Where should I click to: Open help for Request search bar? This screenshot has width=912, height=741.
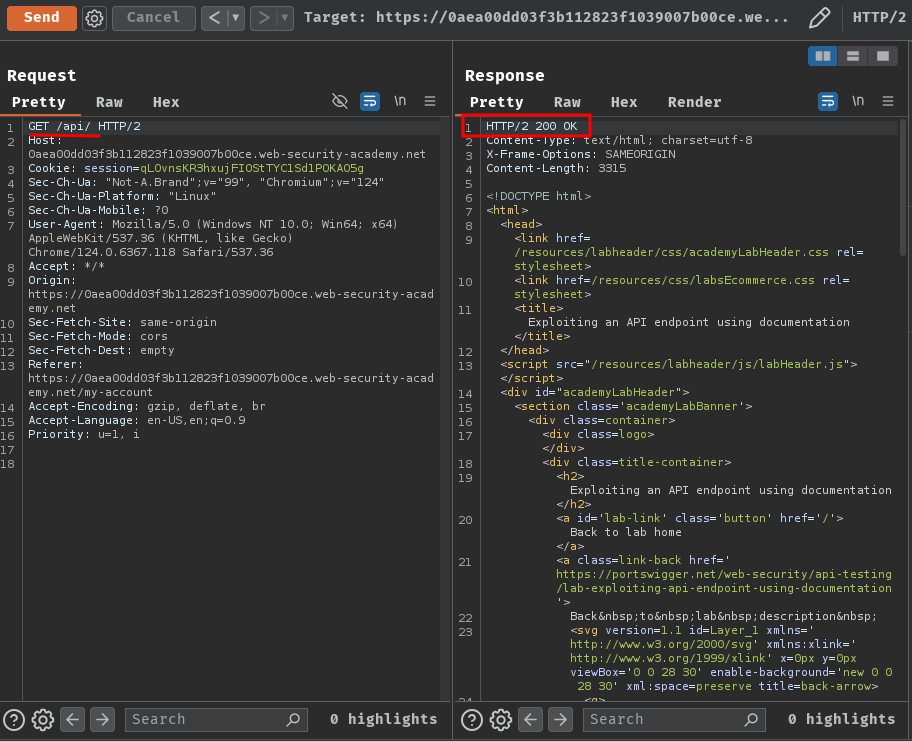14,720
